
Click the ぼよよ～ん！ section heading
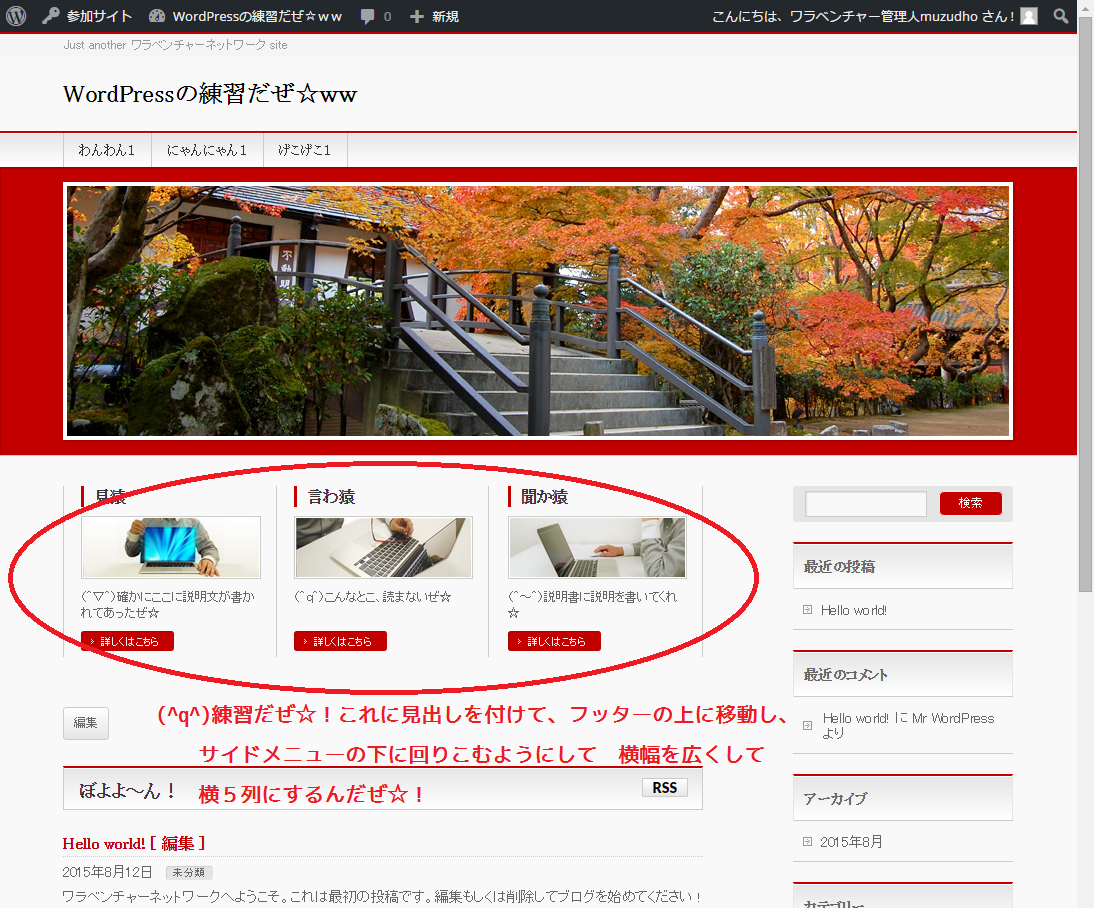pyautogui.click(x=128, y=790)
